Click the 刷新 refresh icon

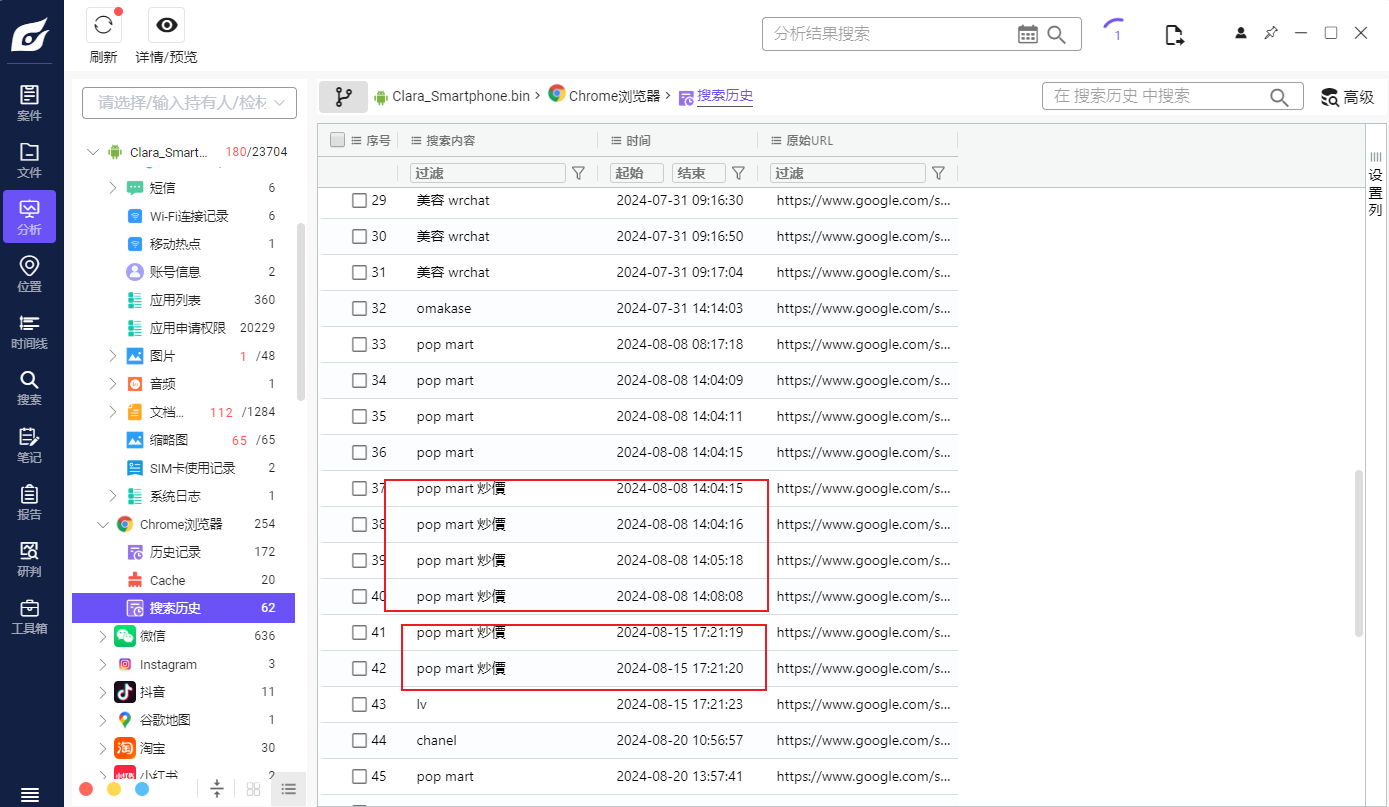pos(104,25)
